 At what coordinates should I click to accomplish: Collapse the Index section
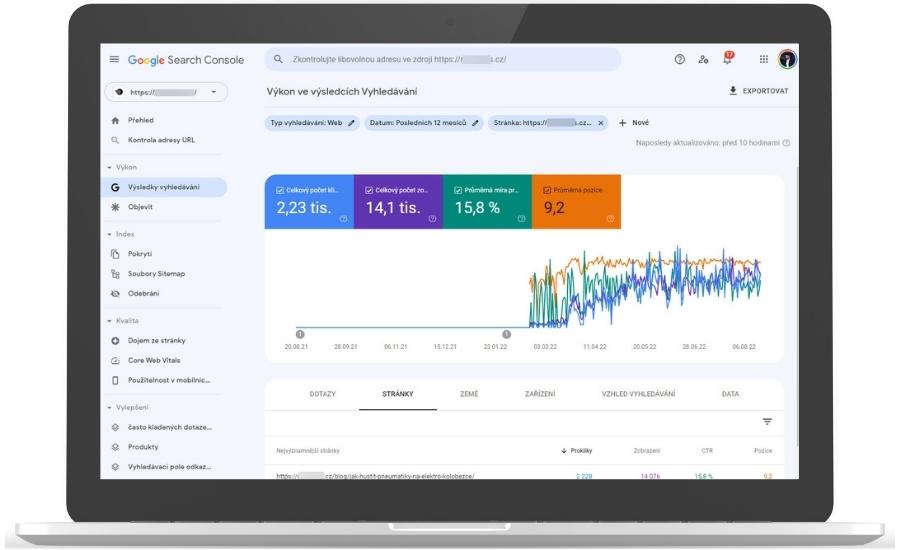[x=109, y=234]
